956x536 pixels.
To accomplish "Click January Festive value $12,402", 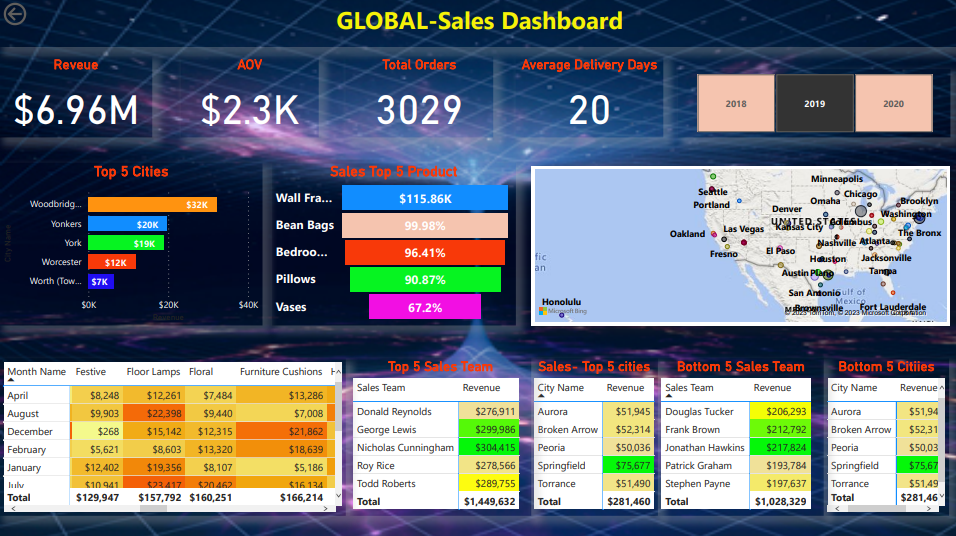I will click(97, 467).
